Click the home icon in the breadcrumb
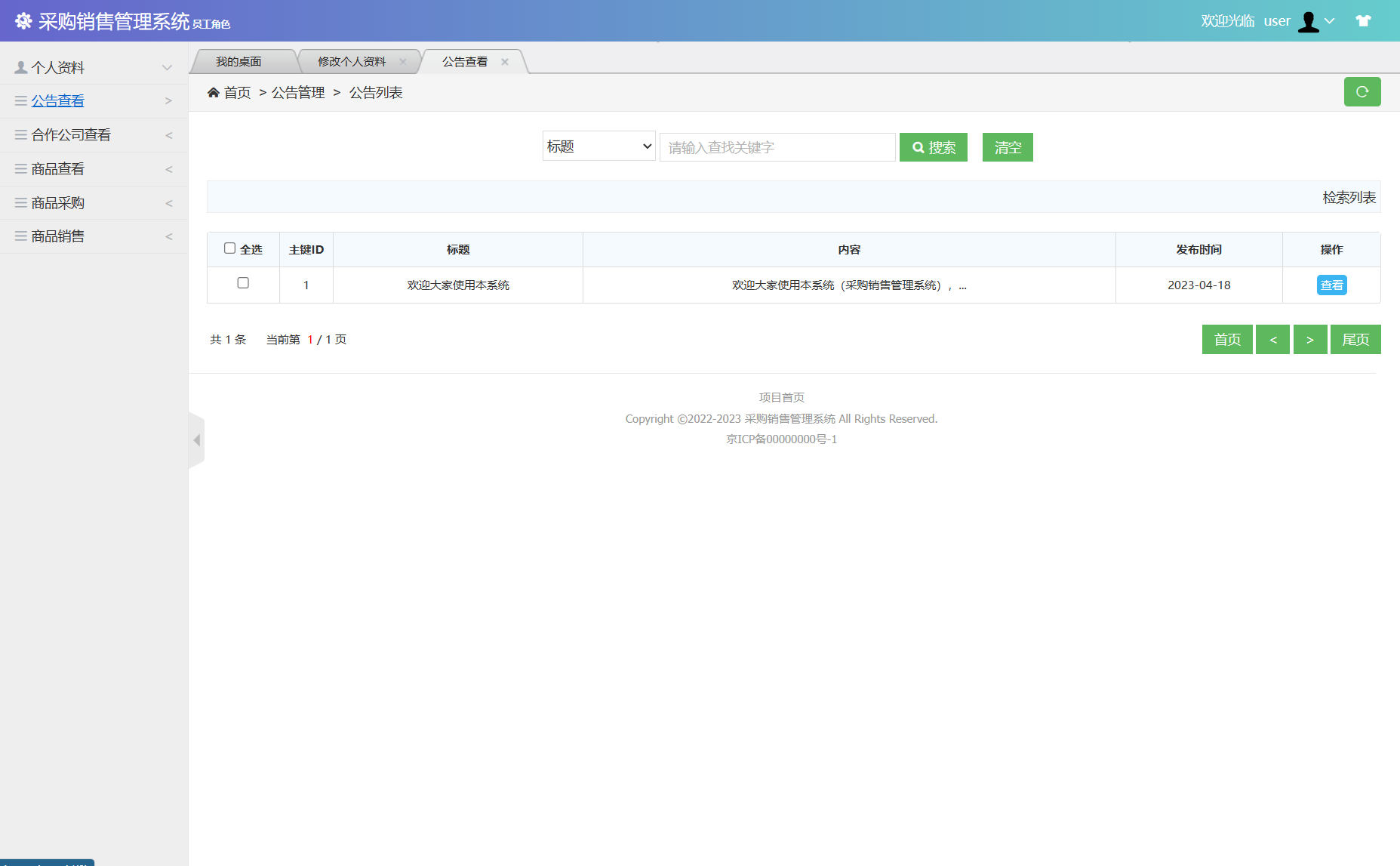1400x866 pixels. (x=214, y=91)
